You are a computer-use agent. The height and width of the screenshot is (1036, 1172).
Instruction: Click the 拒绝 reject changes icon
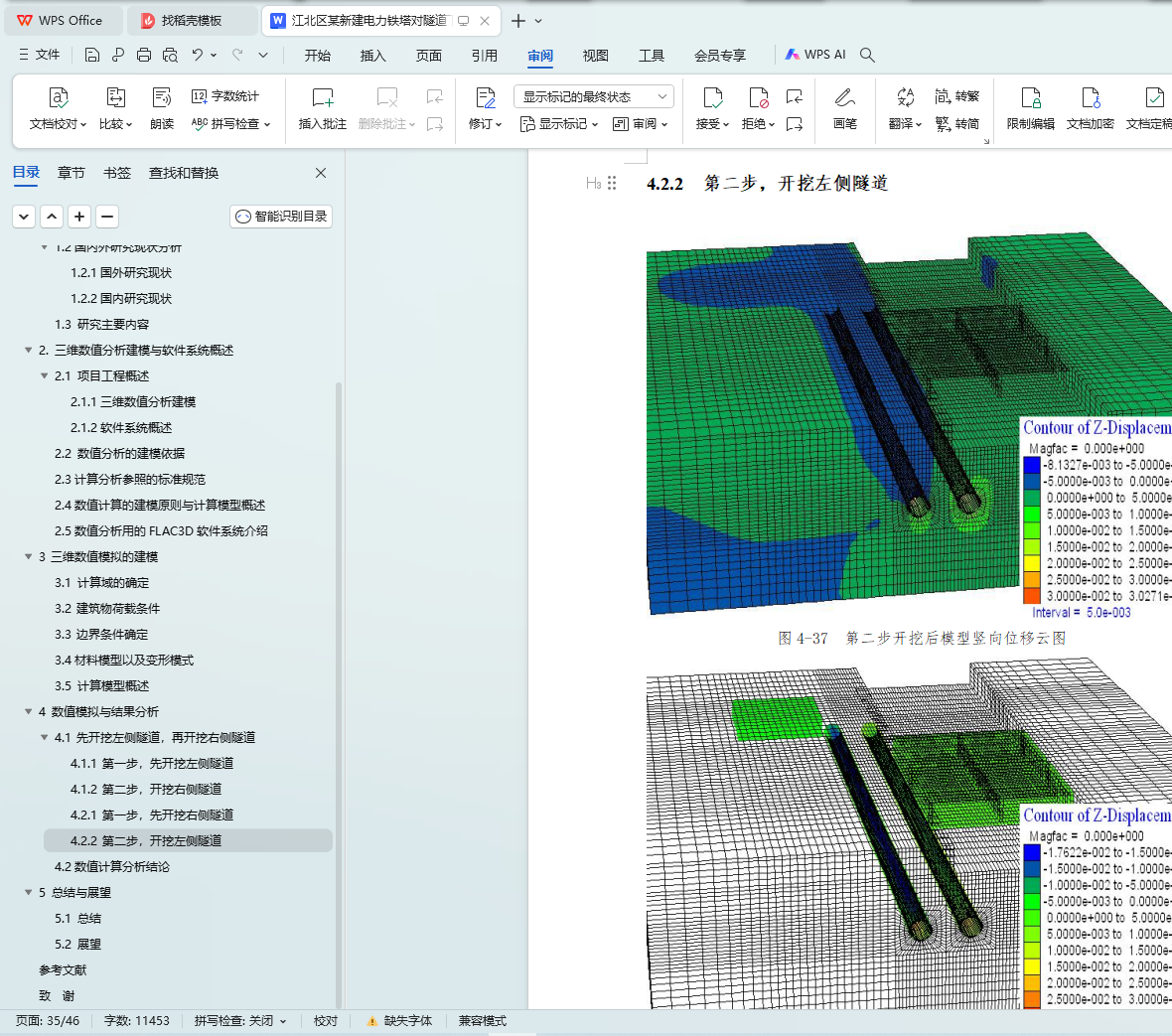point(758,109)
